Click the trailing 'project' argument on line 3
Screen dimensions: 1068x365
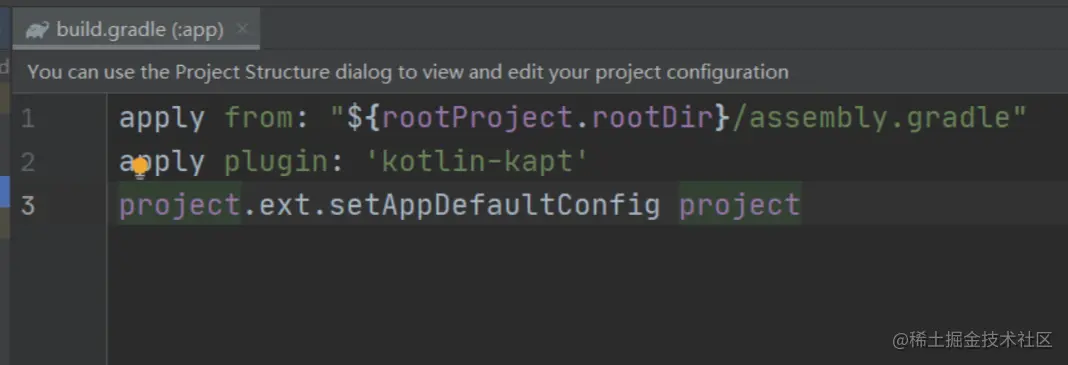pyautogui.click(x=740, y=205)
